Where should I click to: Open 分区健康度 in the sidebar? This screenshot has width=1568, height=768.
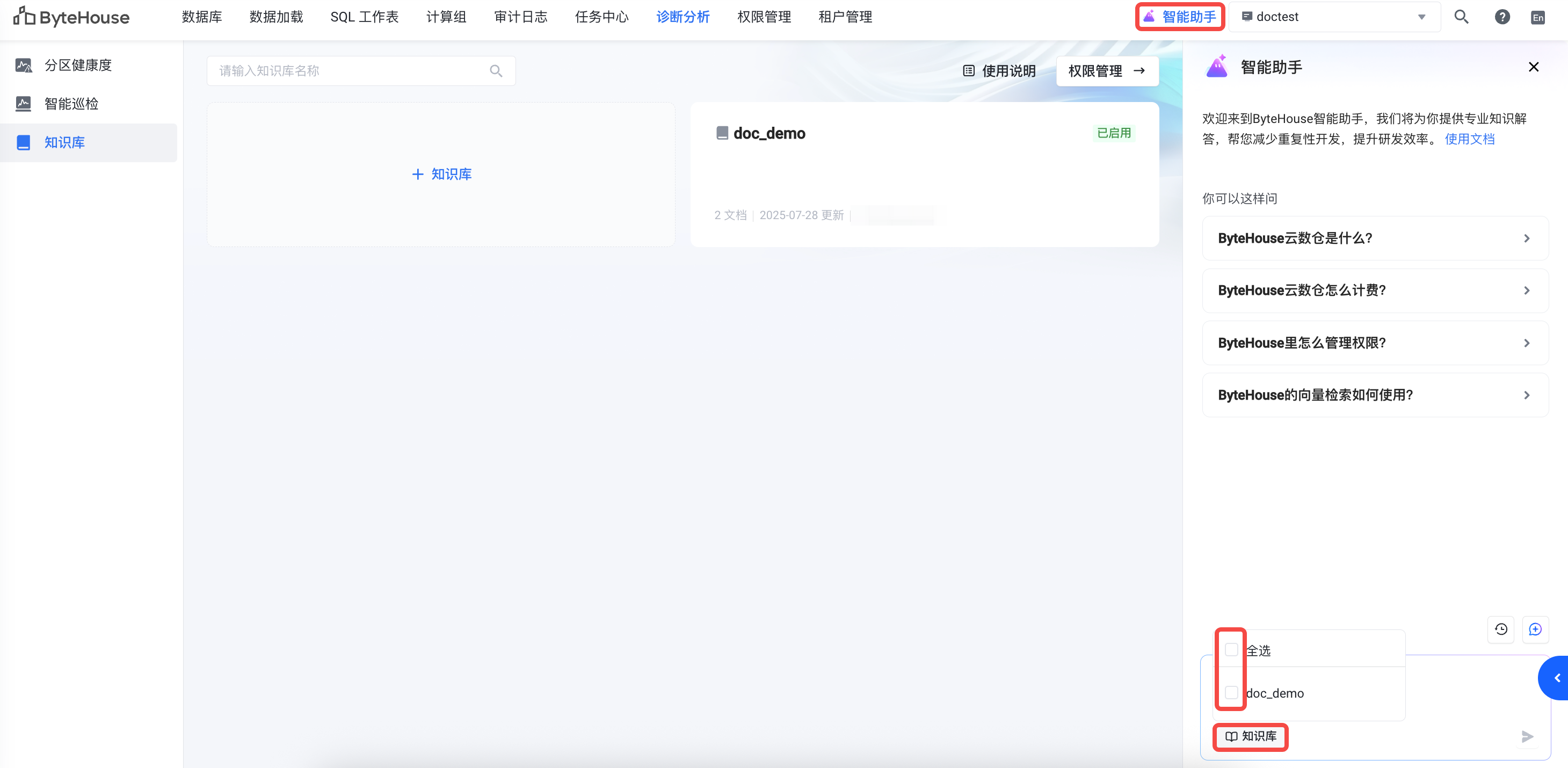pos(78,65)
